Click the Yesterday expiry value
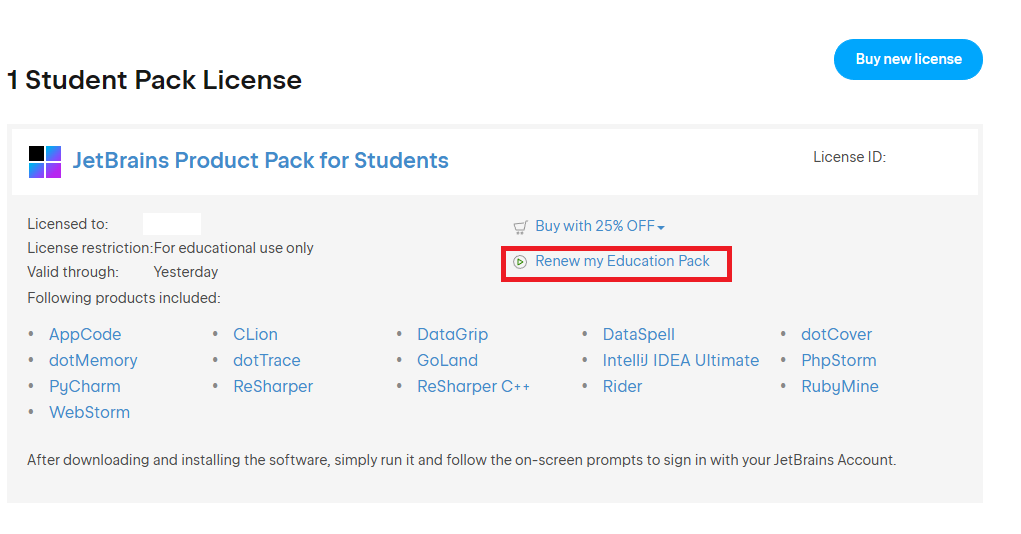Screen dimensions: 1021x534 click(x=186, y=272)
